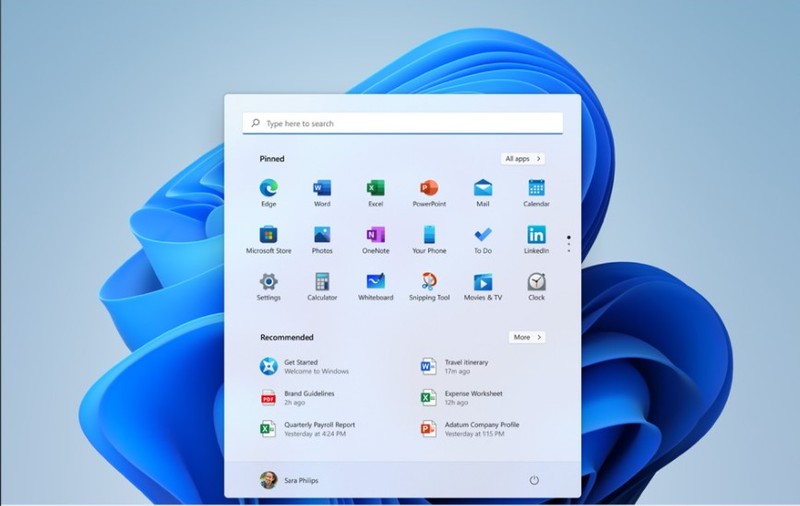800x506 pixels.
Task: Open the Mail app
Action: 483,193
